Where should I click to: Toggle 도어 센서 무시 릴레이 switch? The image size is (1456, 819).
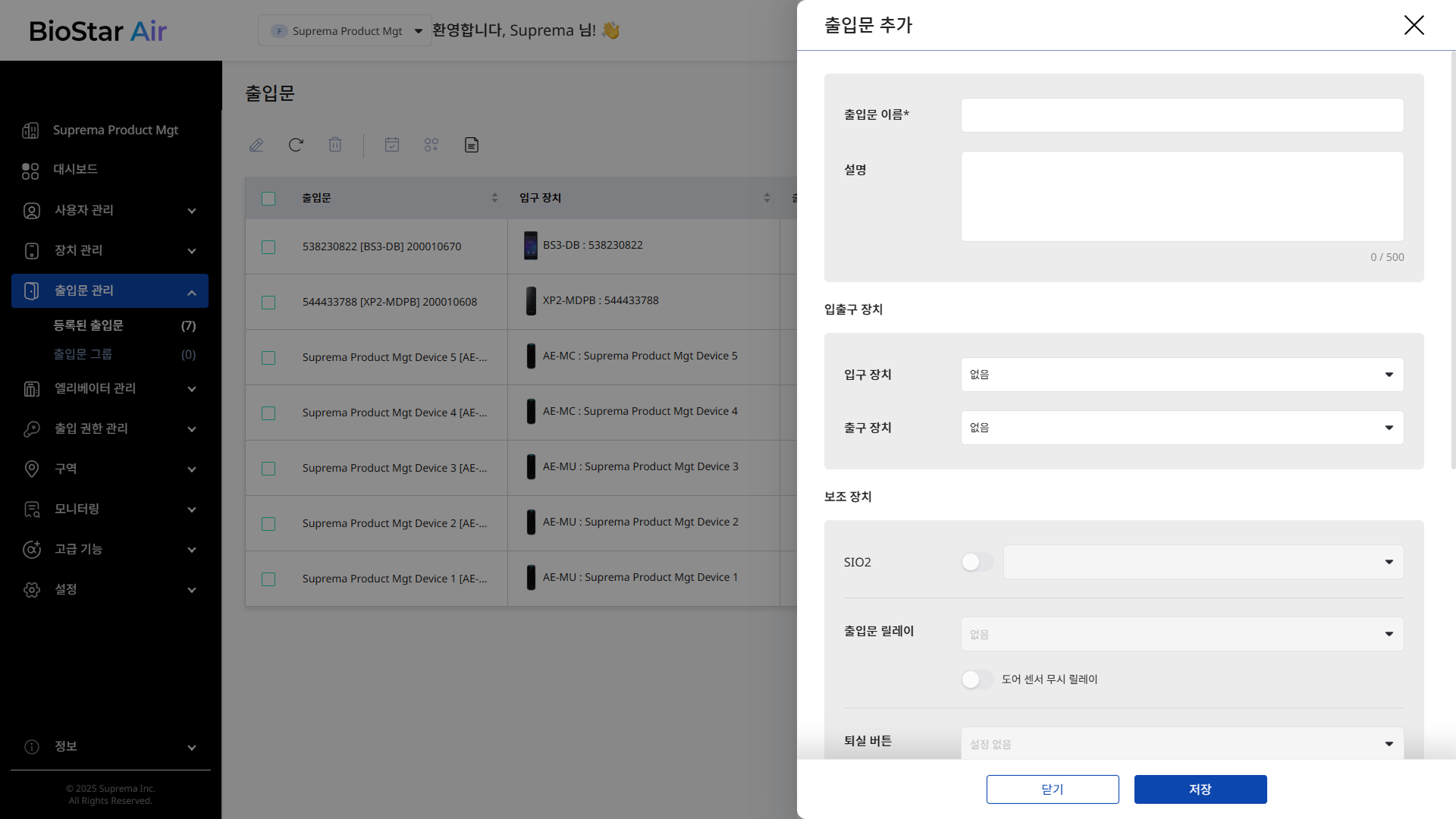tap(977, 679)
